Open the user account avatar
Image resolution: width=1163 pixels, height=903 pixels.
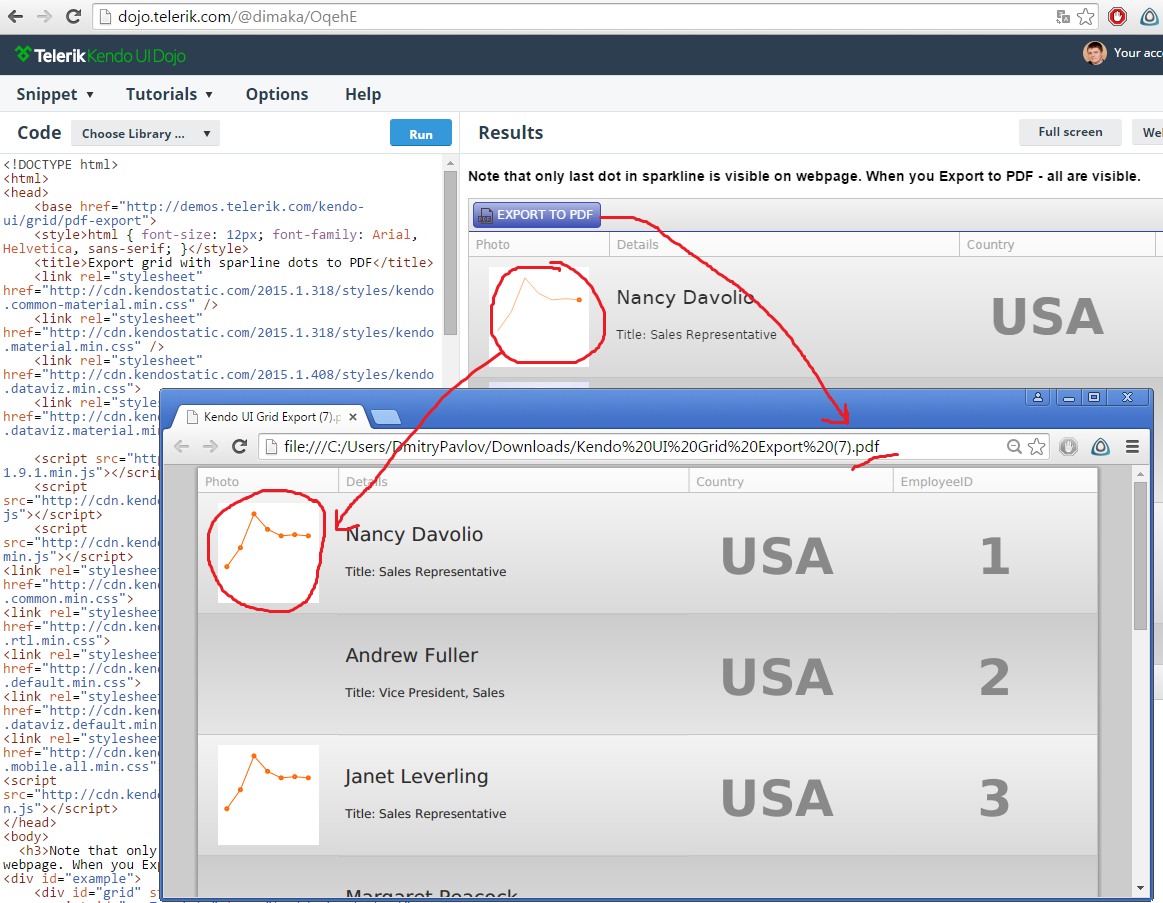pyautogui.click(x=1094, y=53)
